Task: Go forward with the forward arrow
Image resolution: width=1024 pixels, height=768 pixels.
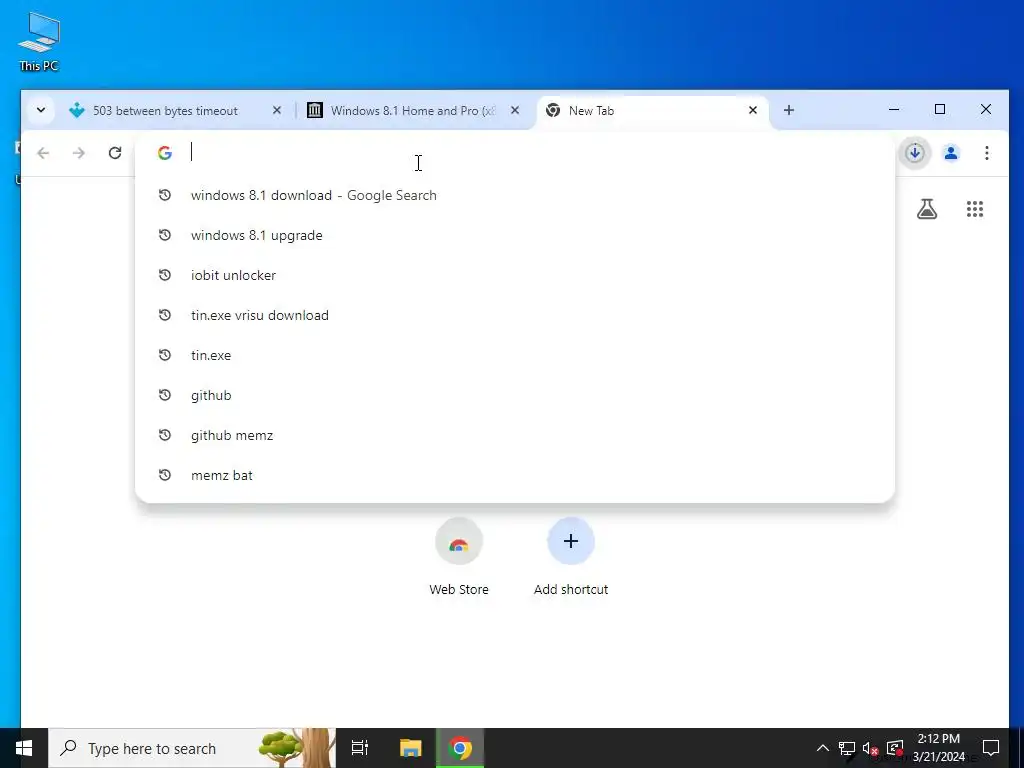Action: click(x=79, y=153)
